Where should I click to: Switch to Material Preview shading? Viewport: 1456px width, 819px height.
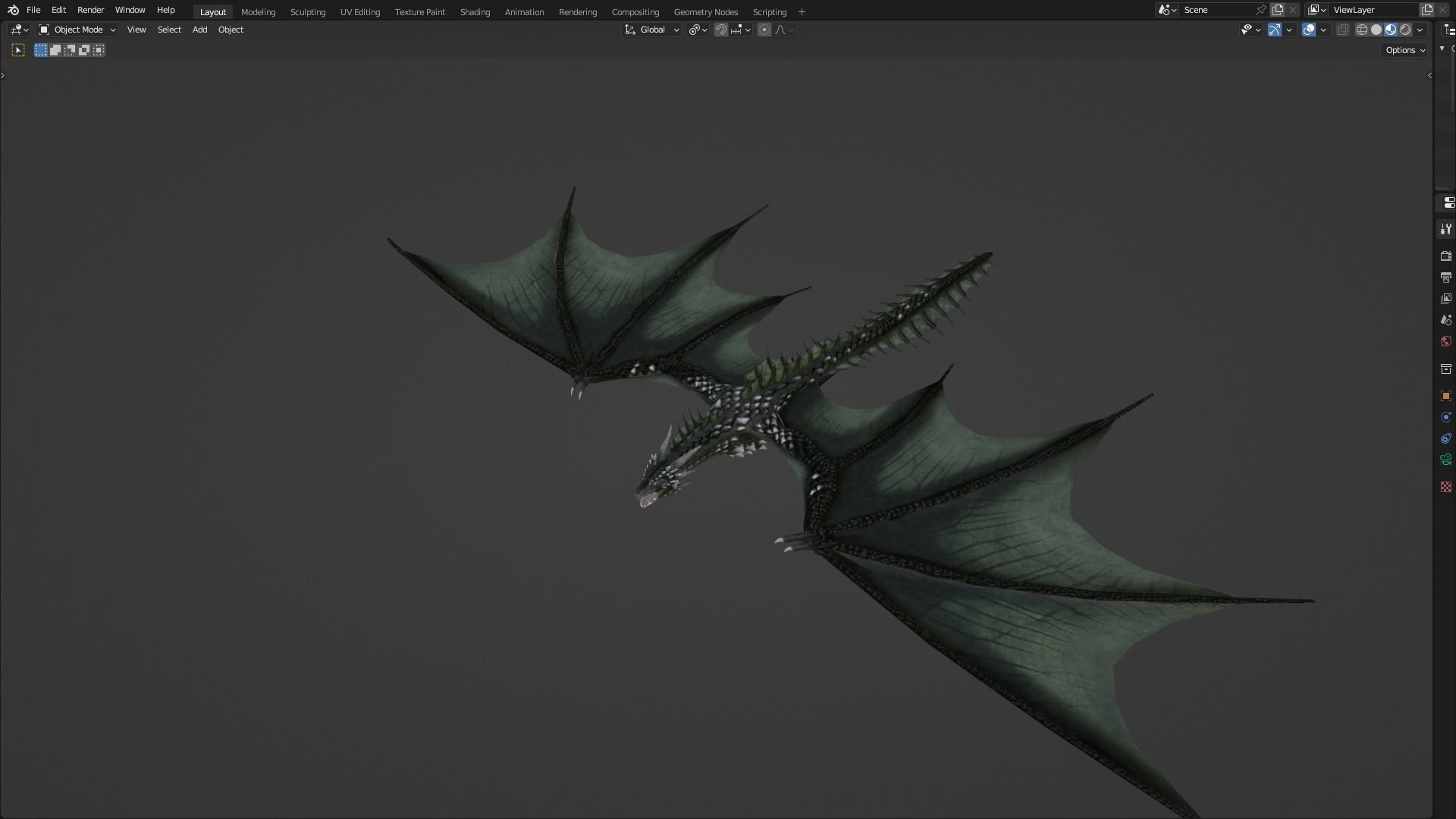pyautogui.click(x=1391, y=30)
